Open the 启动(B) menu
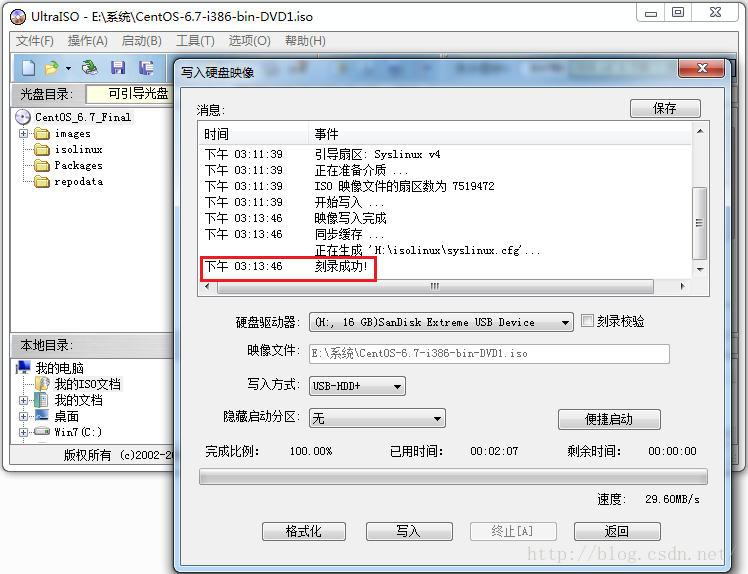Image resolution: width=748 pixels, height=574 pixels. tap(142, 41)
